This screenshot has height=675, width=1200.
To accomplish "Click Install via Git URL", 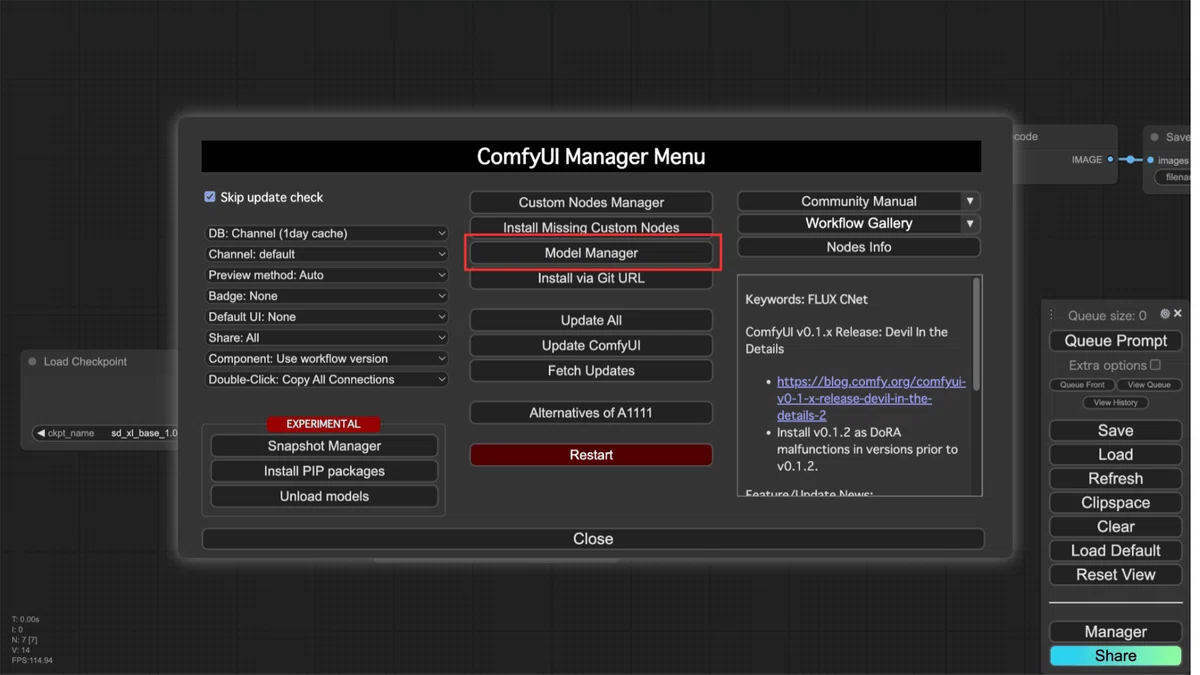I will 591,278.
